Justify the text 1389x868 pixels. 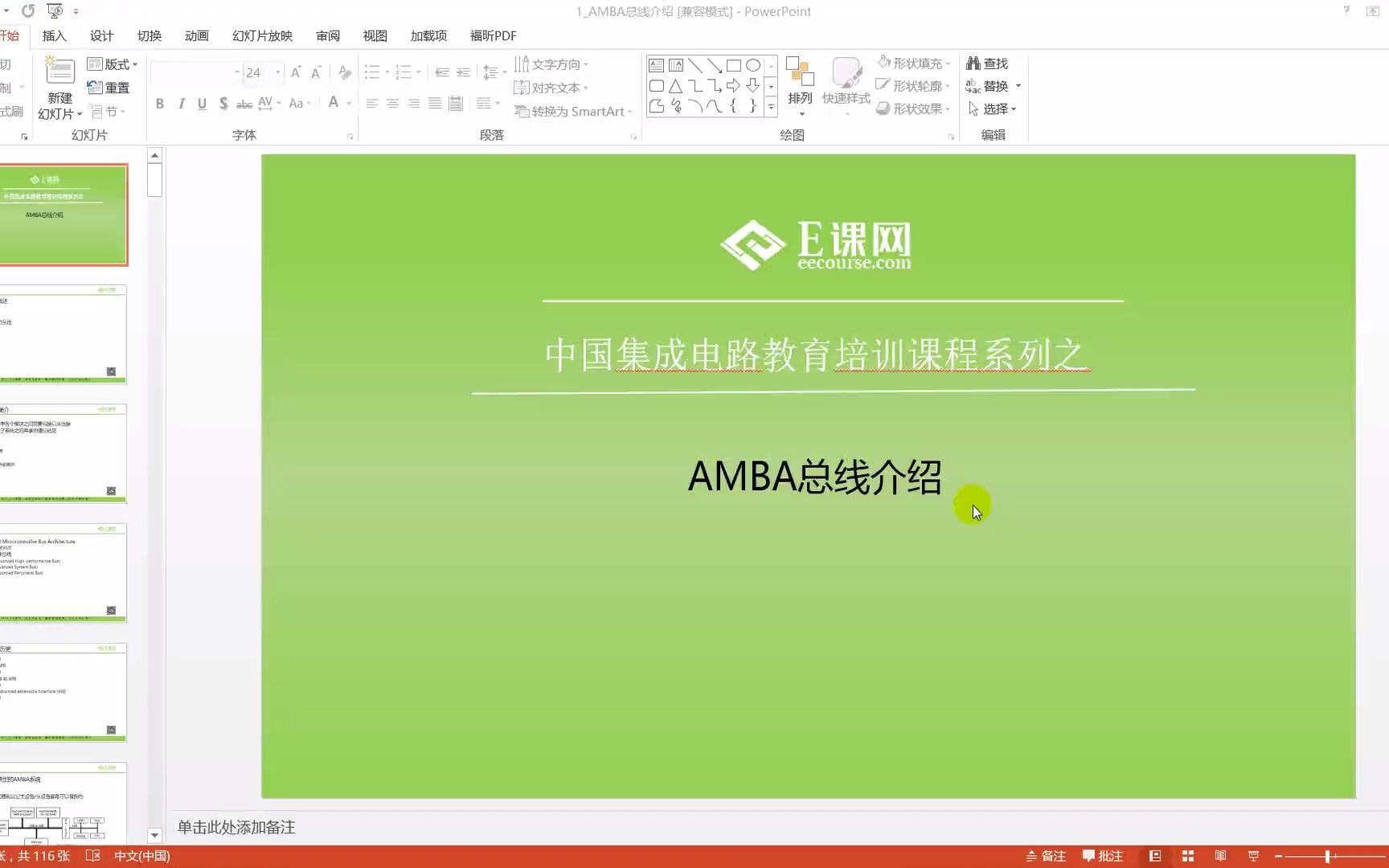click(x=434, y=104)
